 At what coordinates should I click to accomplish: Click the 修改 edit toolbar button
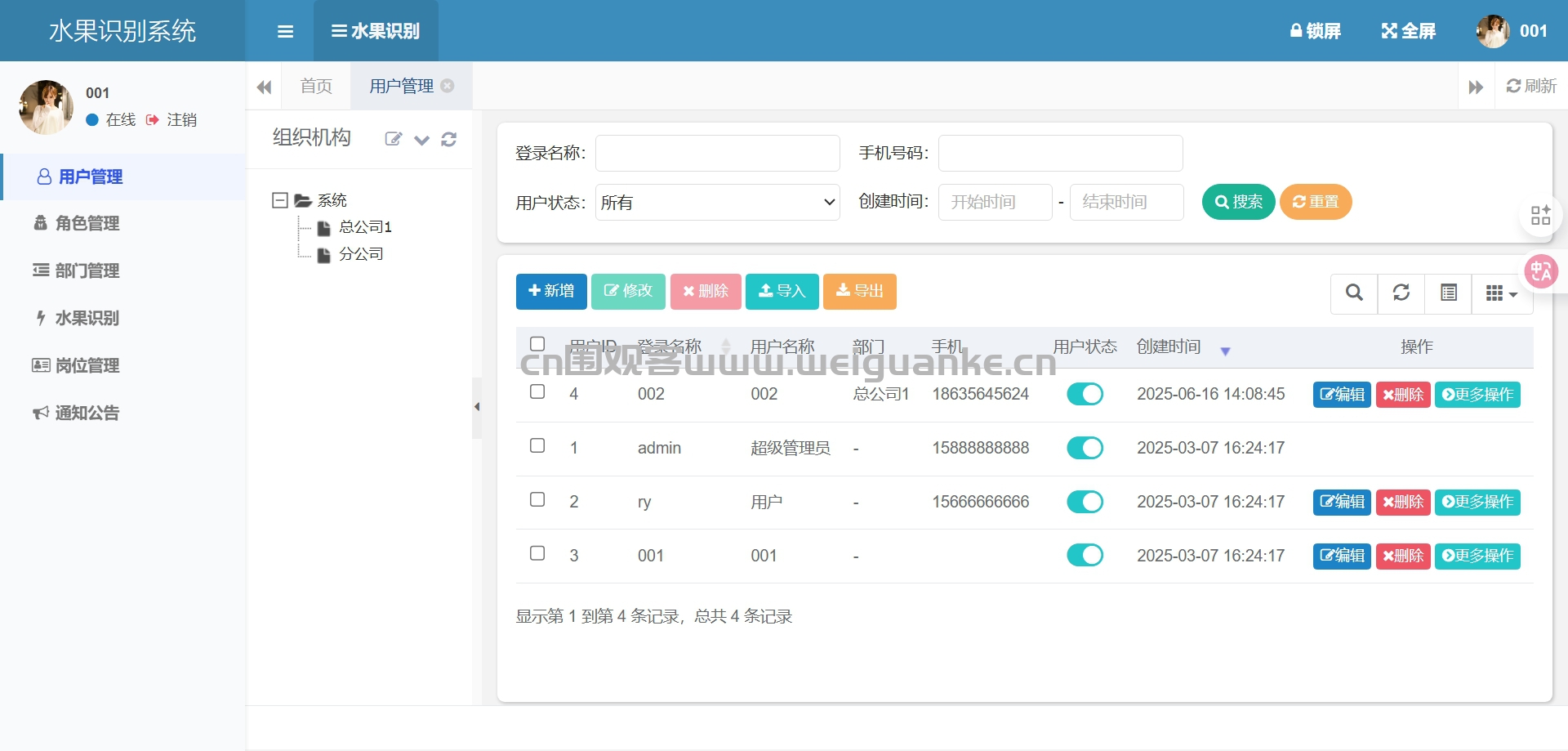click(628, 292)
